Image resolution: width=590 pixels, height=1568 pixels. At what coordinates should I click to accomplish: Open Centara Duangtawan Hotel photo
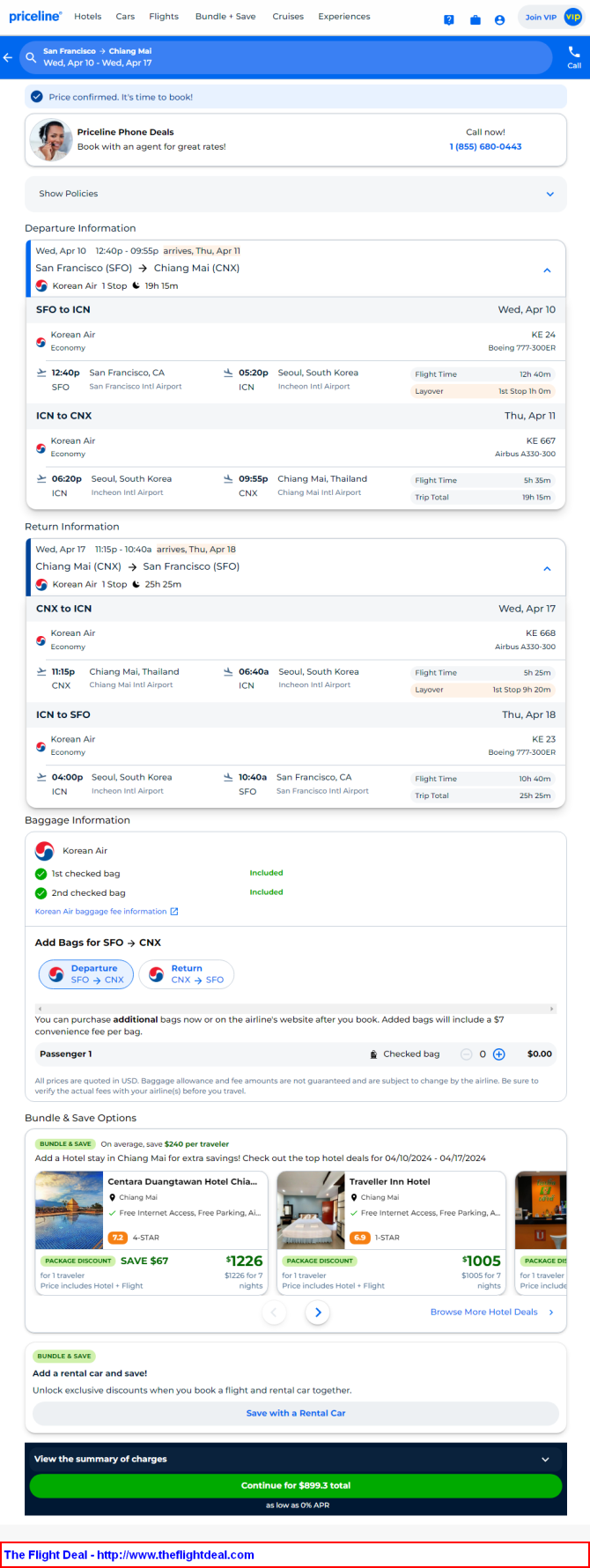coord(69,1210)
